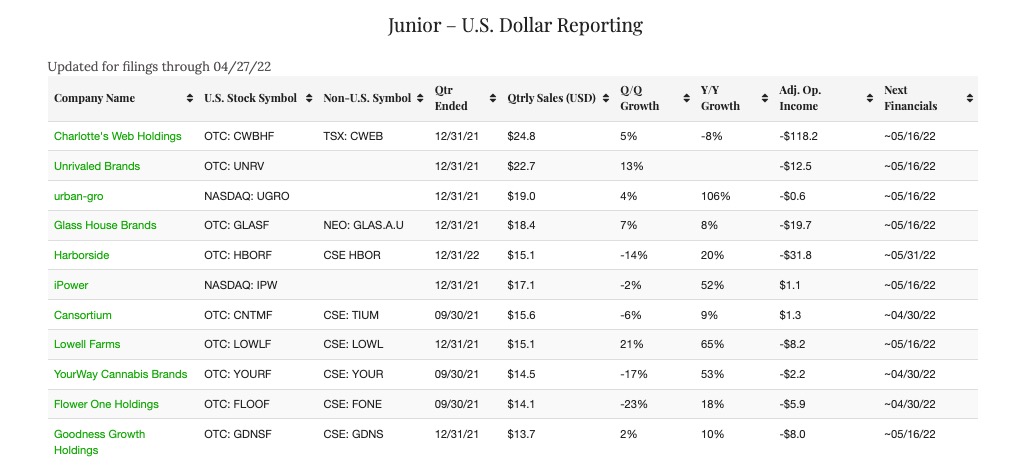Click the Cansortium link
The width and height of the screenshot is (1025, 468).
pos(83,315)
